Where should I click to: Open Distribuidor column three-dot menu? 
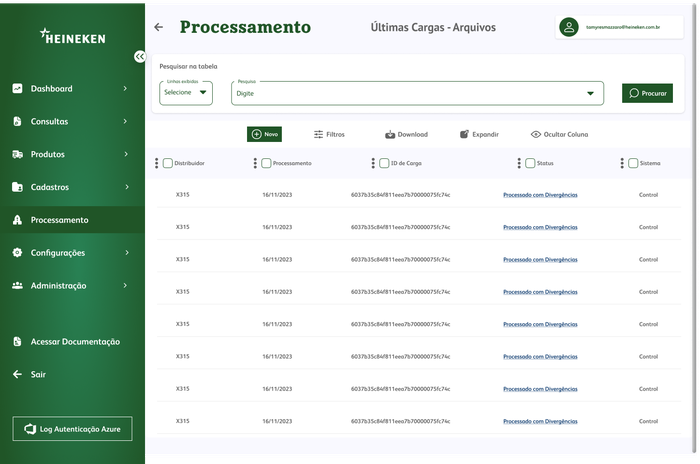[x=156, y=163]
